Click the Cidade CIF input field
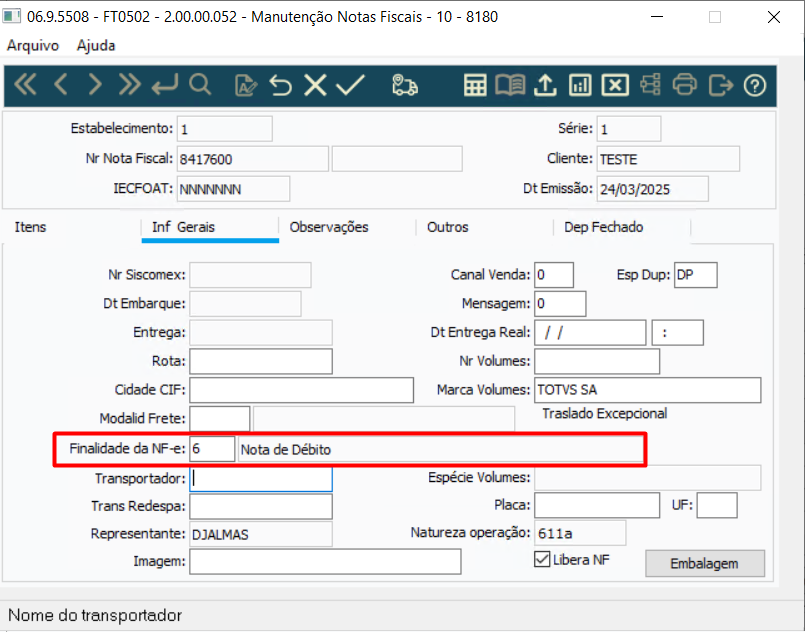This screenshot has height=632, width=805. [x=301, y=390]
